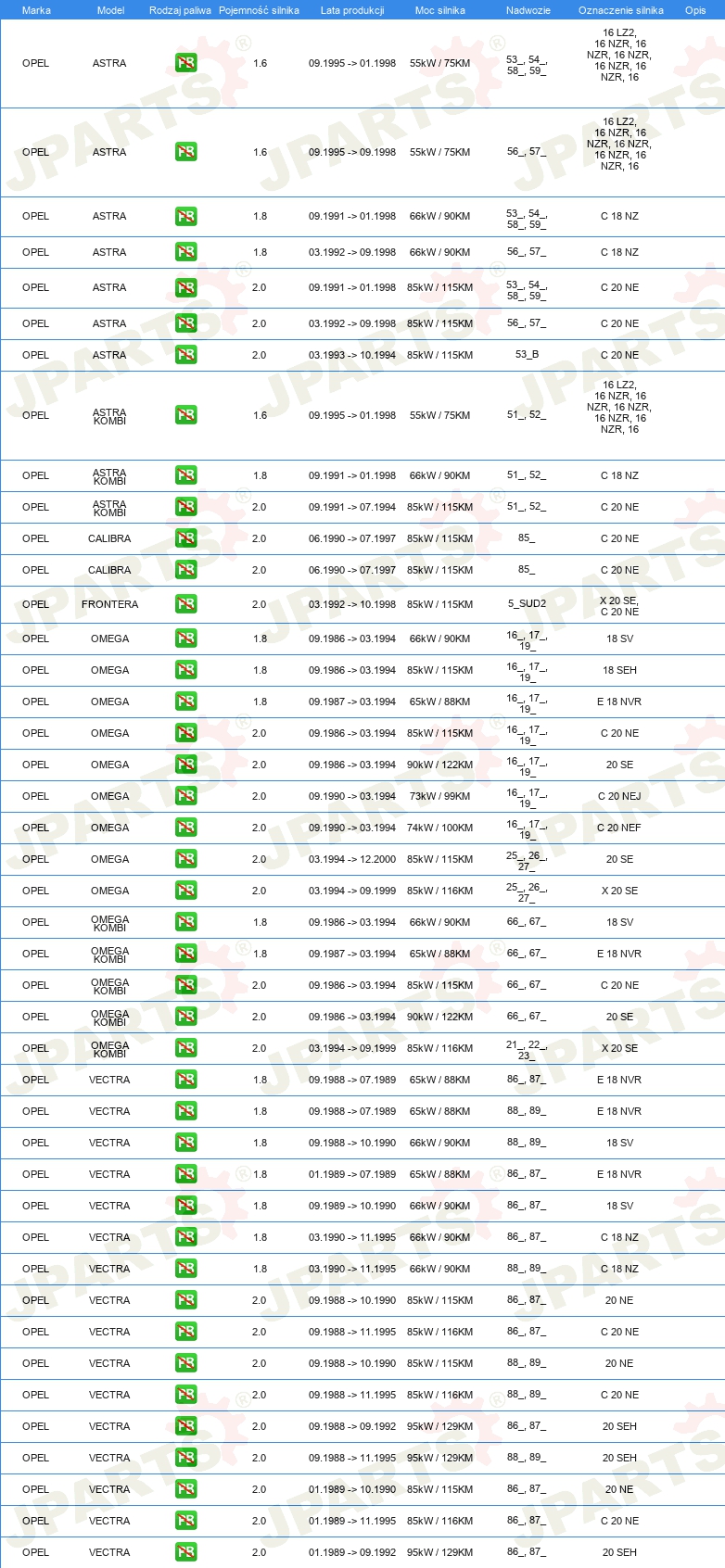
Task: Click fuel icon in Astra Kombi 1.6 row
Action: click(185, 415)
